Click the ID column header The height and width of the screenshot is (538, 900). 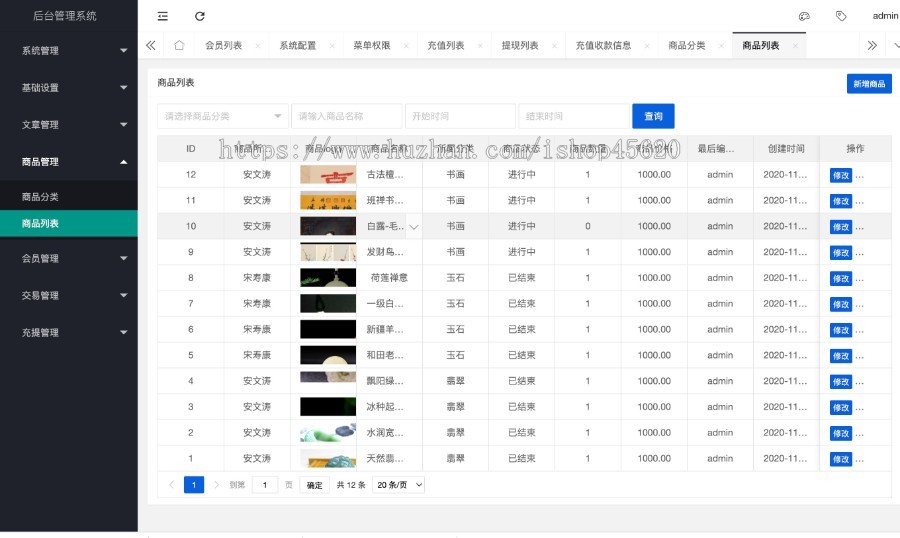(191, 149)
